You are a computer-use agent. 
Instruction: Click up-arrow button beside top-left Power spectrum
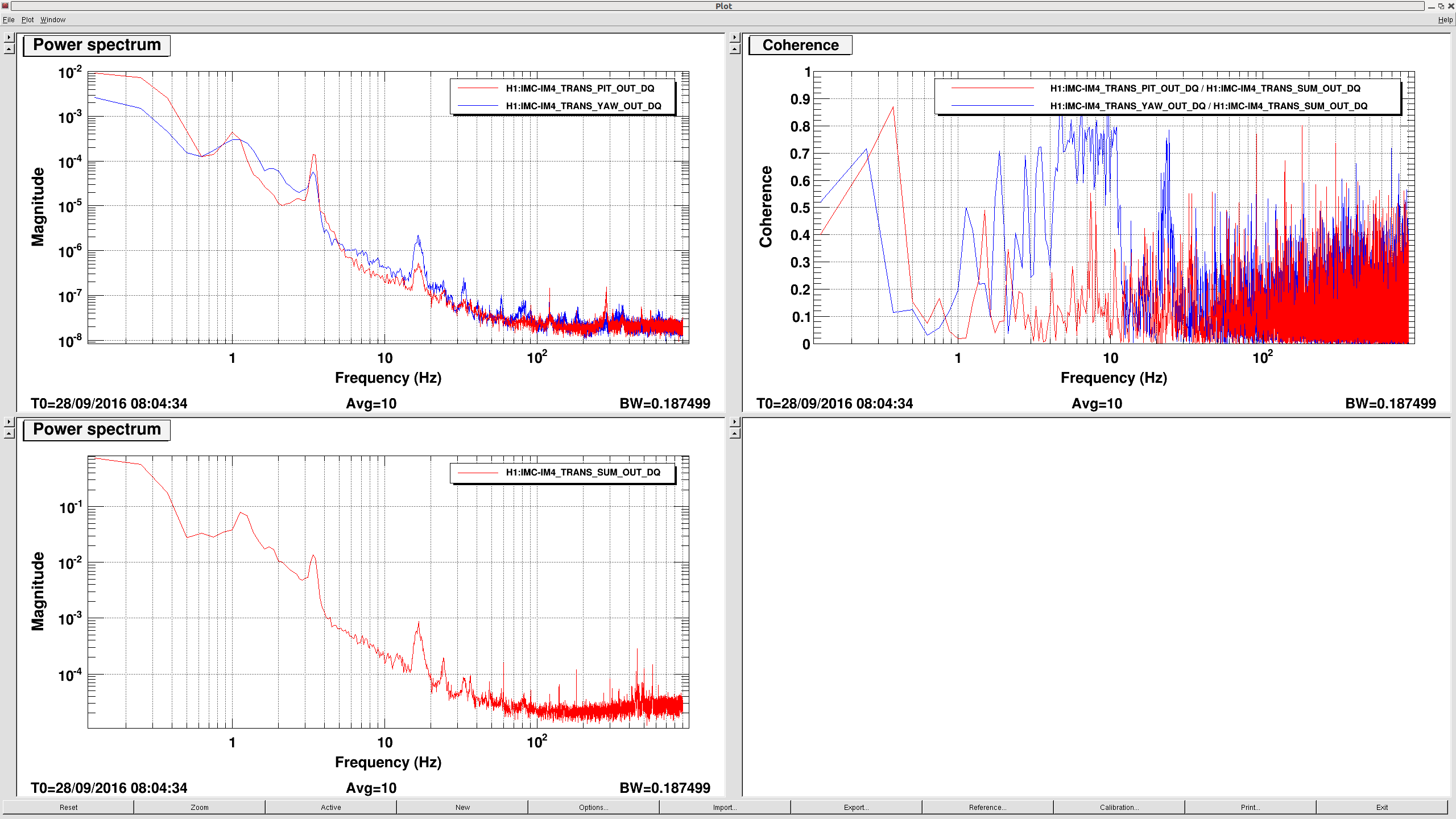[9, 49]
